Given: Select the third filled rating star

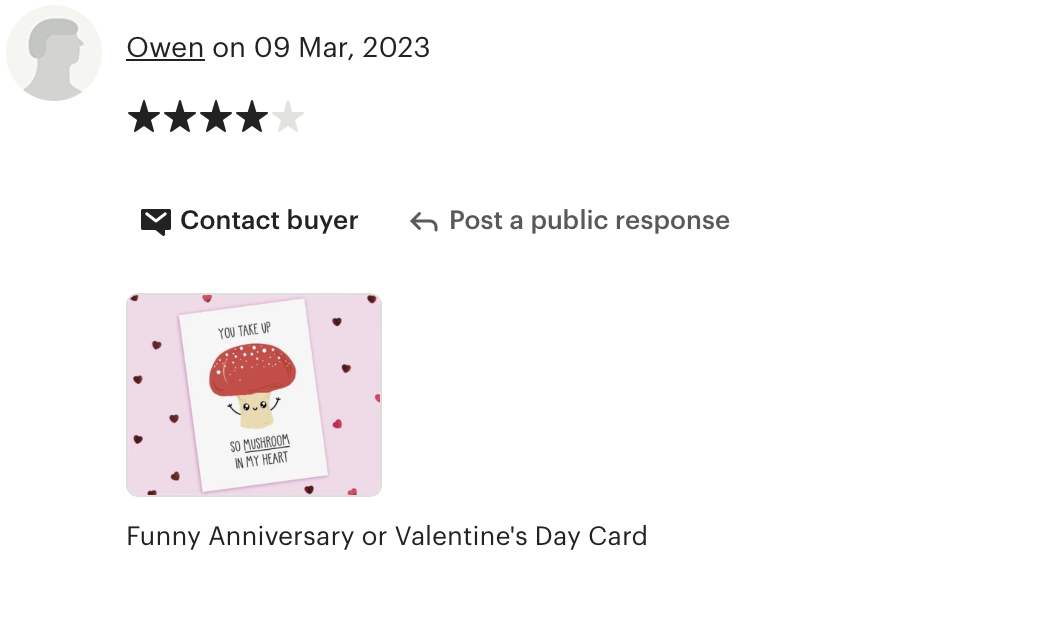Looking at the screenshot, I should (x=216, y=117).
